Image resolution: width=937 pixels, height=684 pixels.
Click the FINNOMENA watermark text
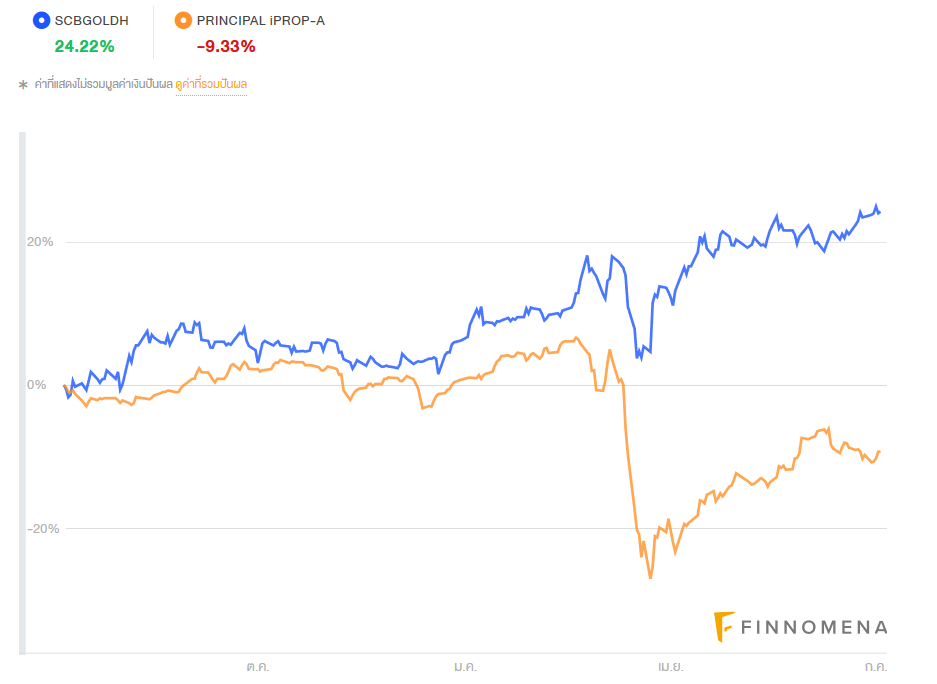814,628
